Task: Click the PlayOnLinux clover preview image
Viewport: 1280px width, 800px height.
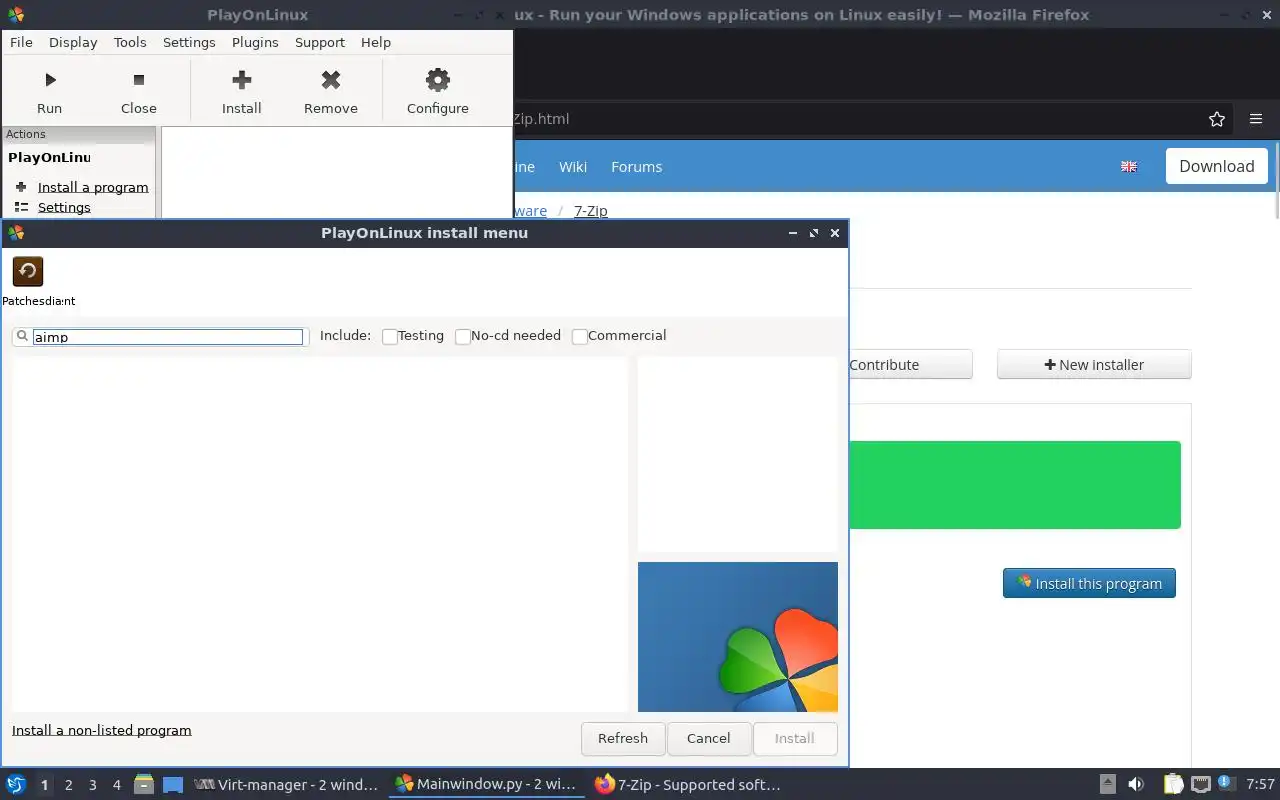Action: pyautogui.click(x=738, y=637)
